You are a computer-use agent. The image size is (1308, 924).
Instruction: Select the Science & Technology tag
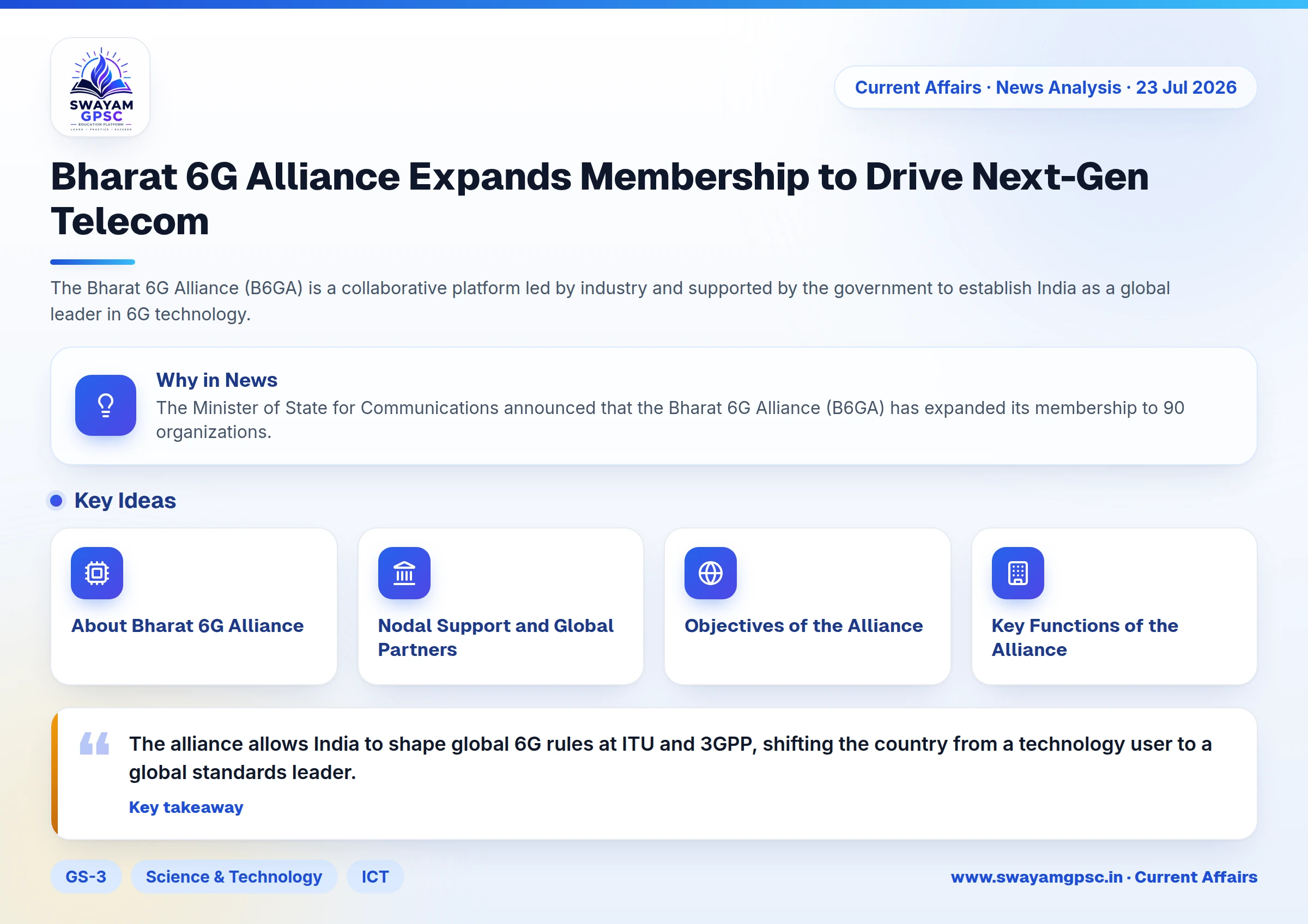pos(234,876)
